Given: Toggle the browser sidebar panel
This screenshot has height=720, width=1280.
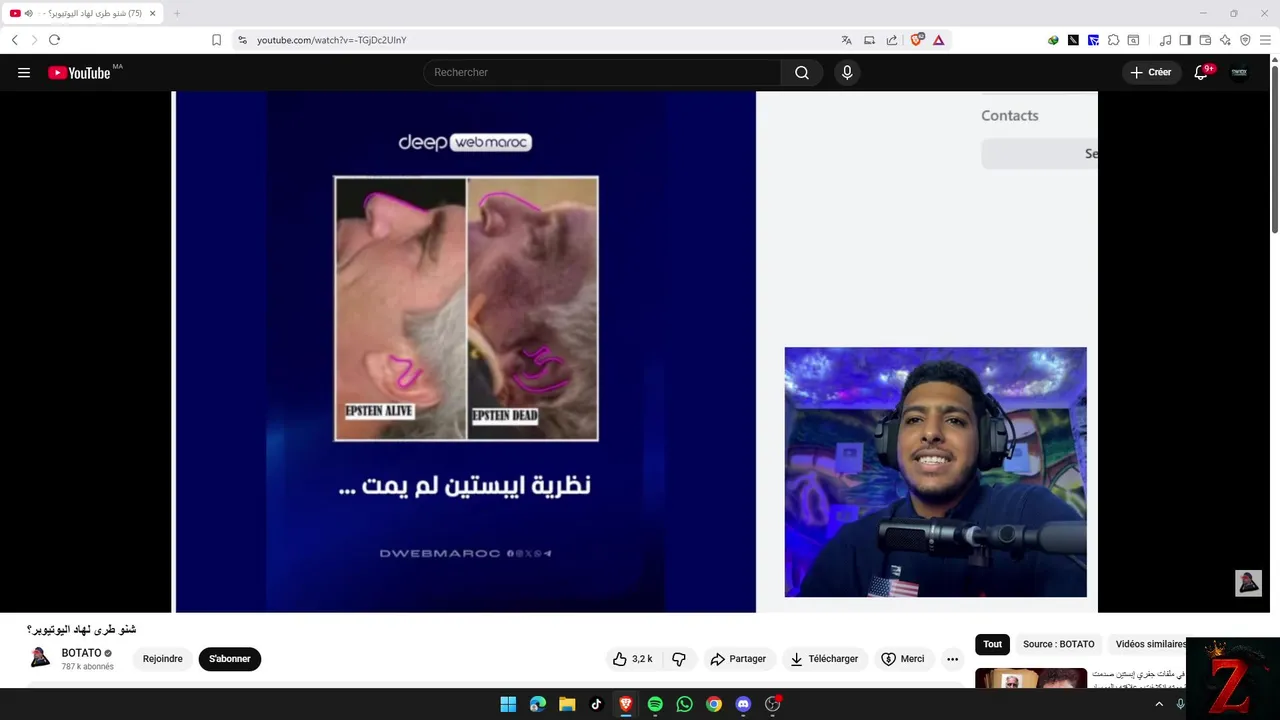Looking at the screenshot, I should [x=1185, y=40].
